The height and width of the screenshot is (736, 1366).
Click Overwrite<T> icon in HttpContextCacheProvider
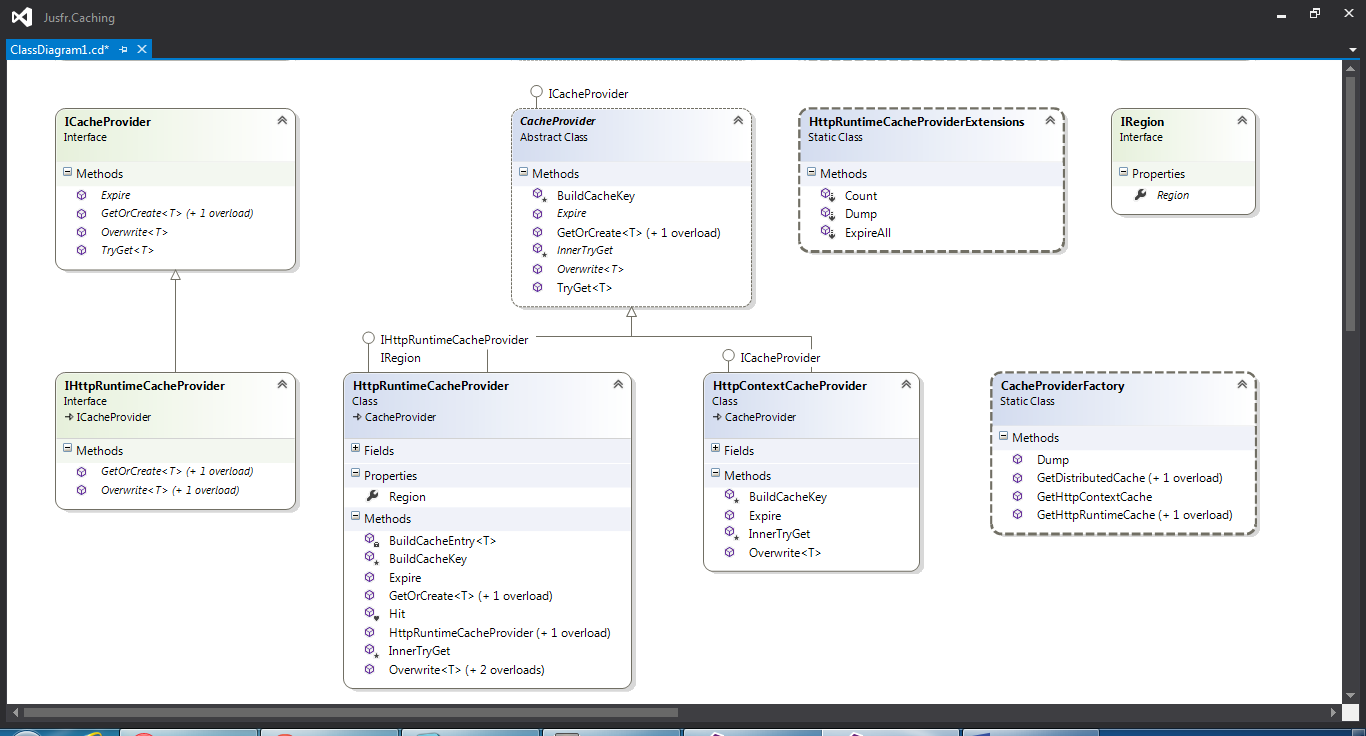pyautogui.click(x=729, y=552)
